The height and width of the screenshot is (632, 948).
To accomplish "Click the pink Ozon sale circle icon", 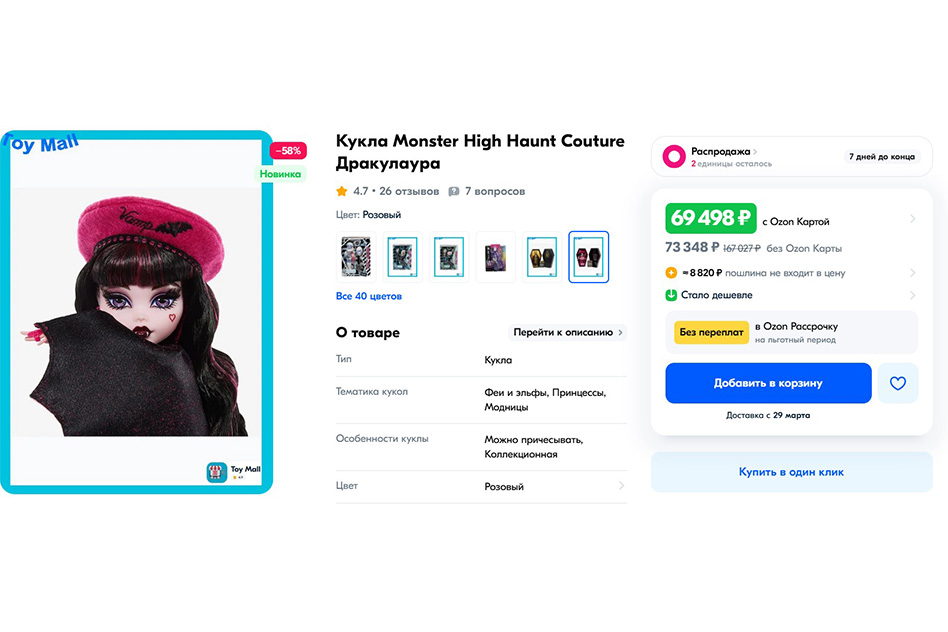I will 674,156.
